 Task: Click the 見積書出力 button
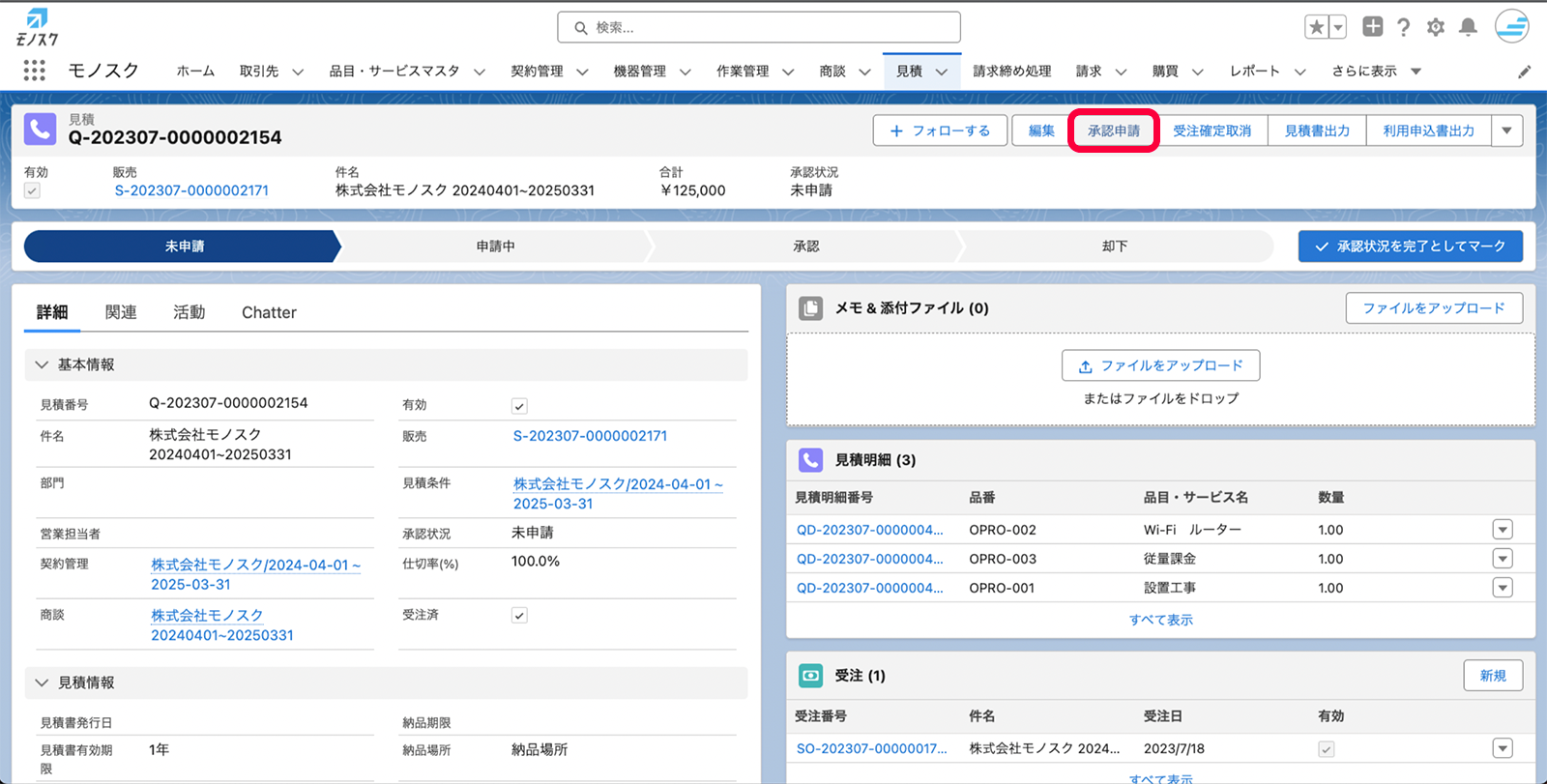click(x=1317, y=131)
